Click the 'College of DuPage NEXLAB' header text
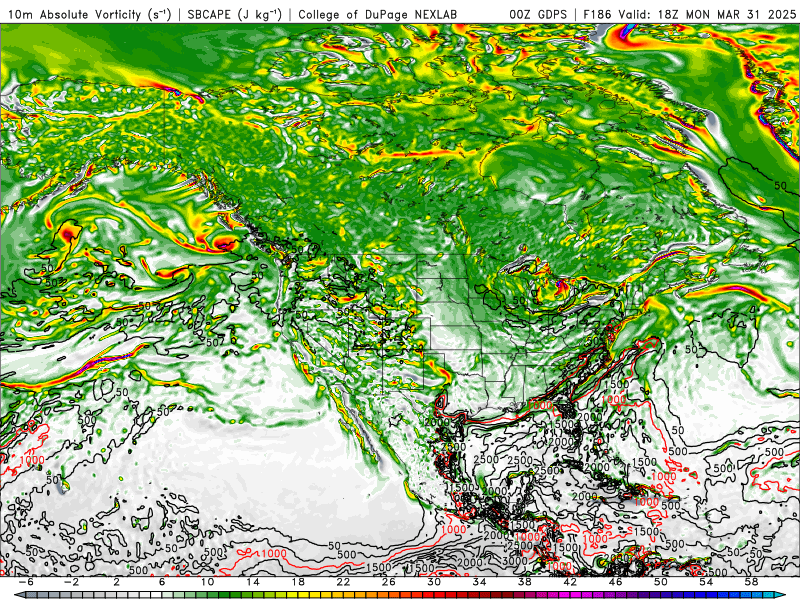800x600 pixels. pos(378,15)
